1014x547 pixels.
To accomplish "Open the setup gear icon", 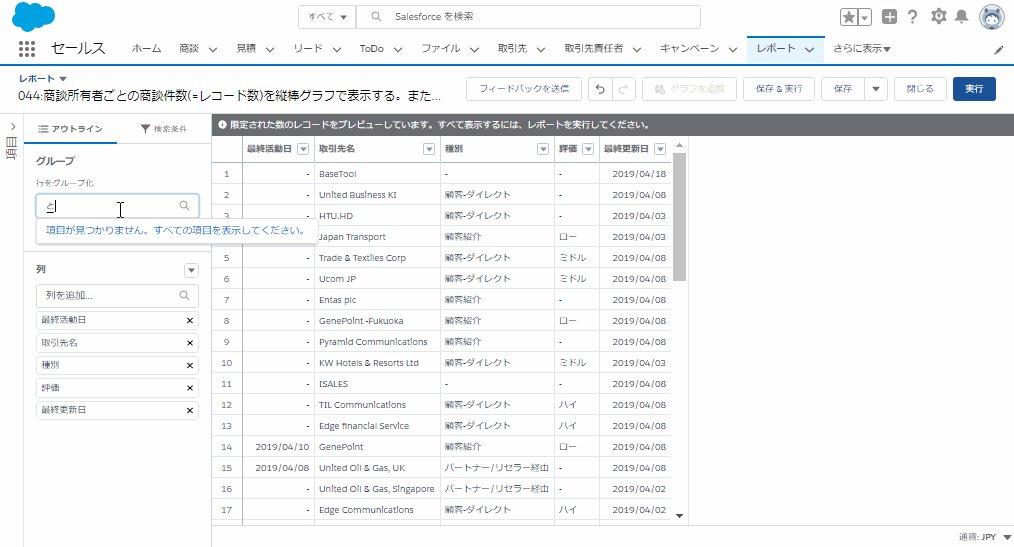I will pos(938,17).
